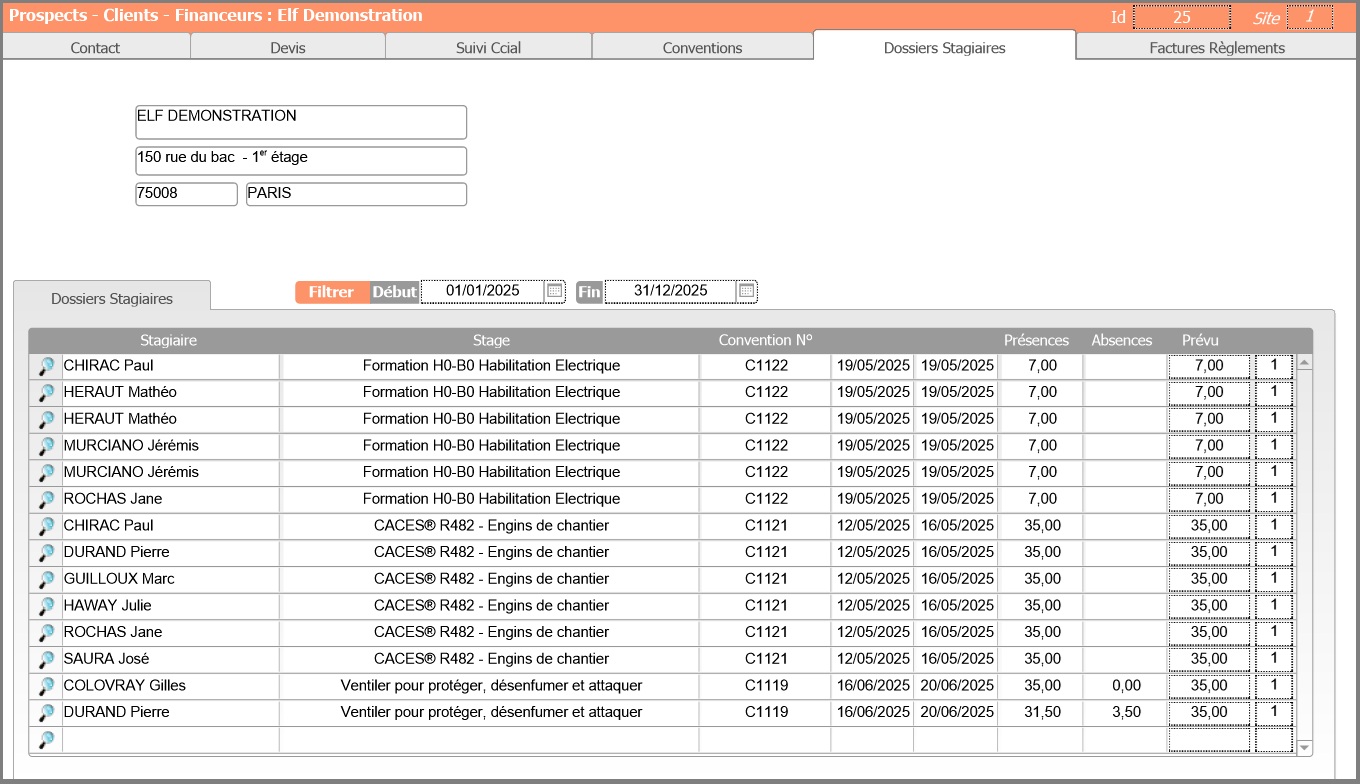Open calendar picker for Fin date
The image size is (1360, 784).
(x=746, y=291)
